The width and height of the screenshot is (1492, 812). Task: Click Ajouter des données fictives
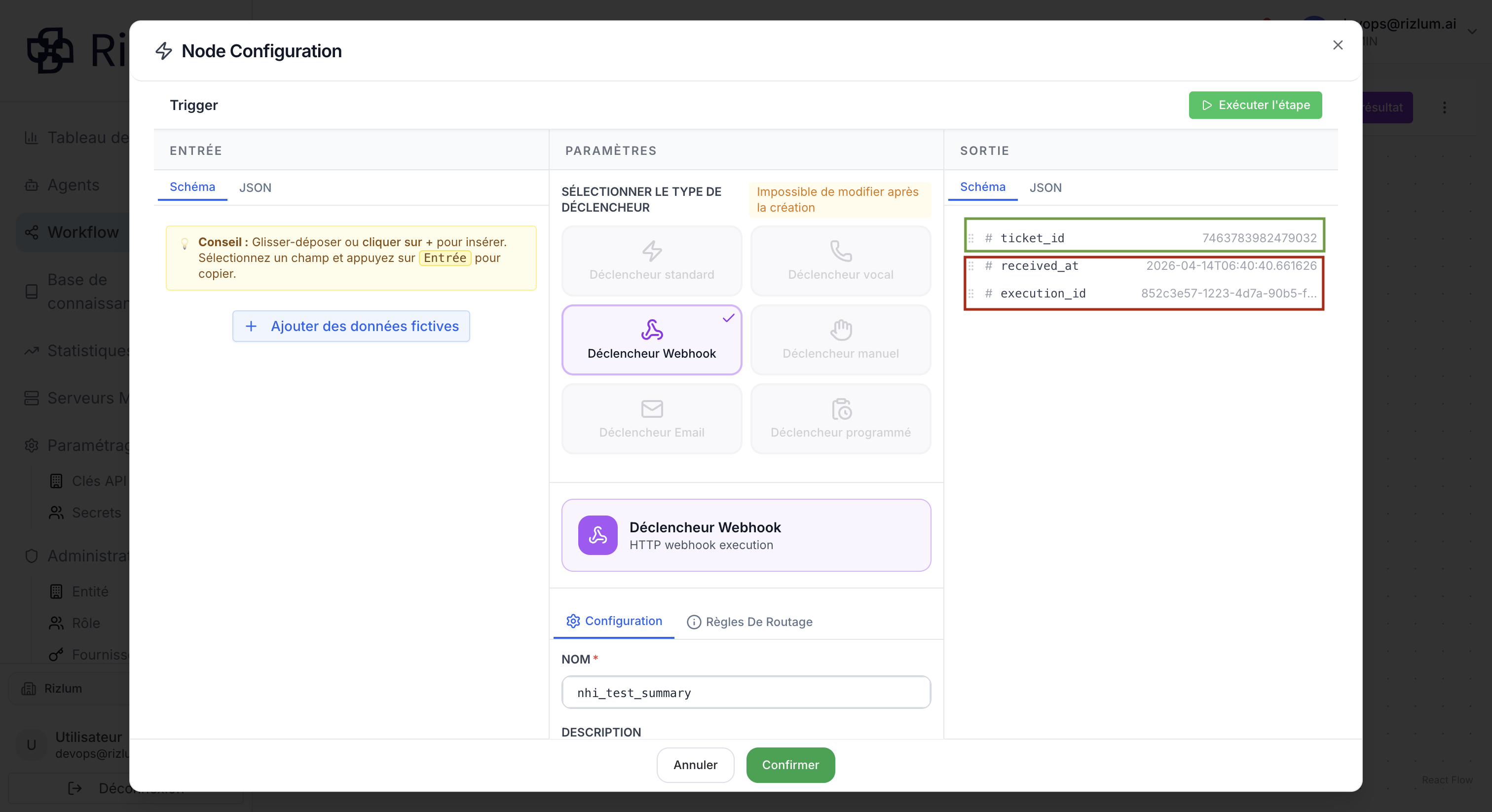(351, 326)
